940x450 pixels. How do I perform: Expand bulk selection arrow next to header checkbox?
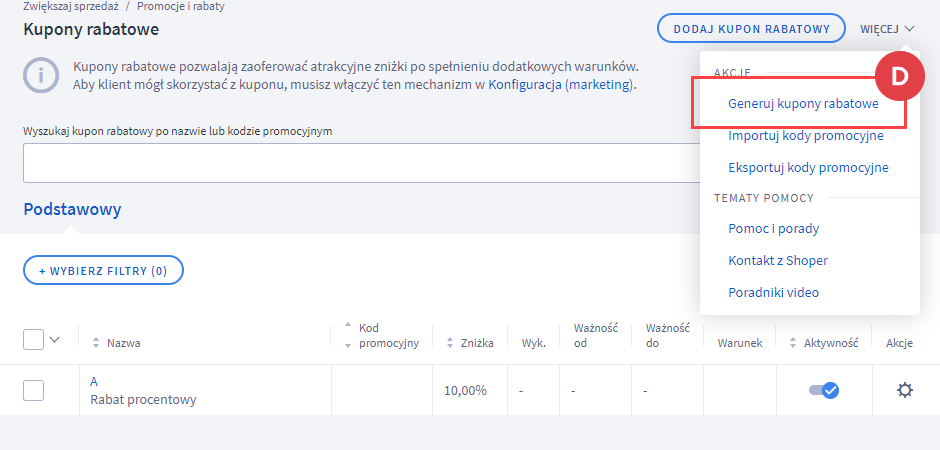tap(55, 340)
